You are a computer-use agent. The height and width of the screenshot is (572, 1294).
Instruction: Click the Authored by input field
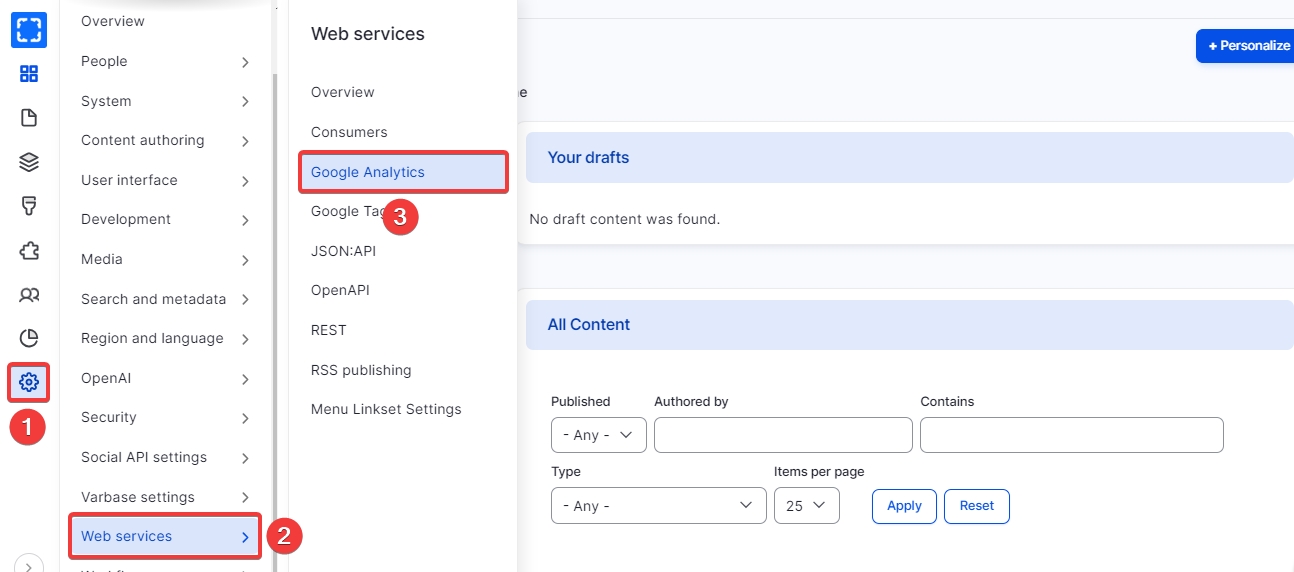[x=783, y=435]
